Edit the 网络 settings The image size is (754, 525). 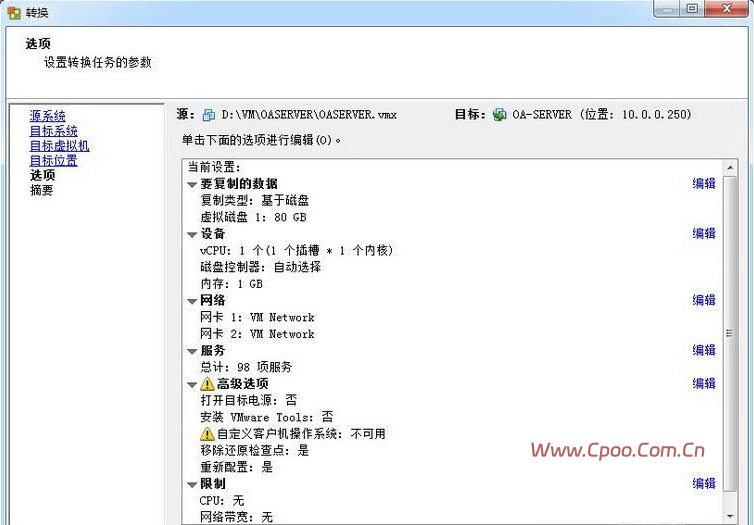704,300
